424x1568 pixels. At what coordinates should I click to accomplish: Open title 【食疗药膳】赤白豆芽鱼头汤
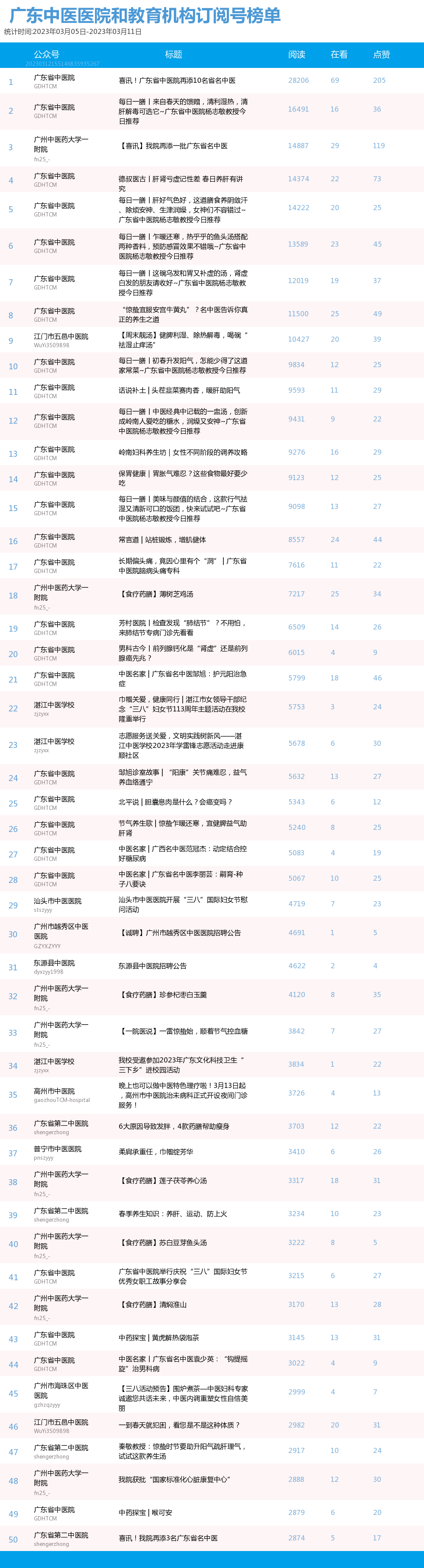pyautogui.click(x=162, y=1243)
